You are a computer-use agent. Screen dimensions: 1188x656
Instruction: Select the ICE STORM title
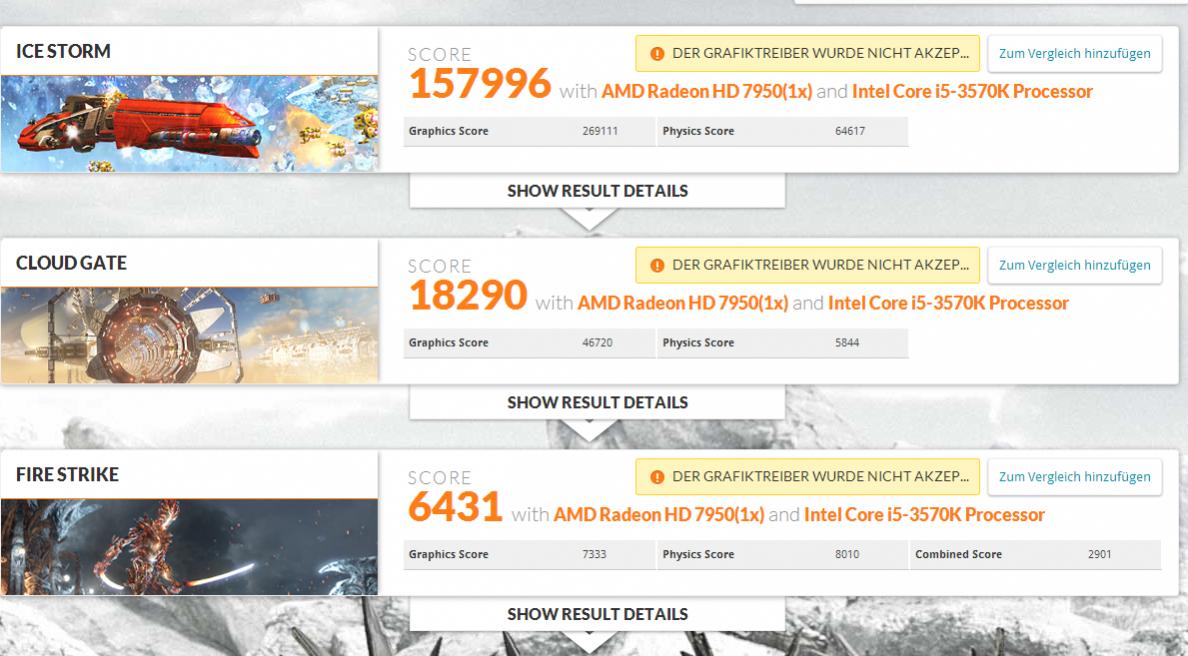pos(64,51)
